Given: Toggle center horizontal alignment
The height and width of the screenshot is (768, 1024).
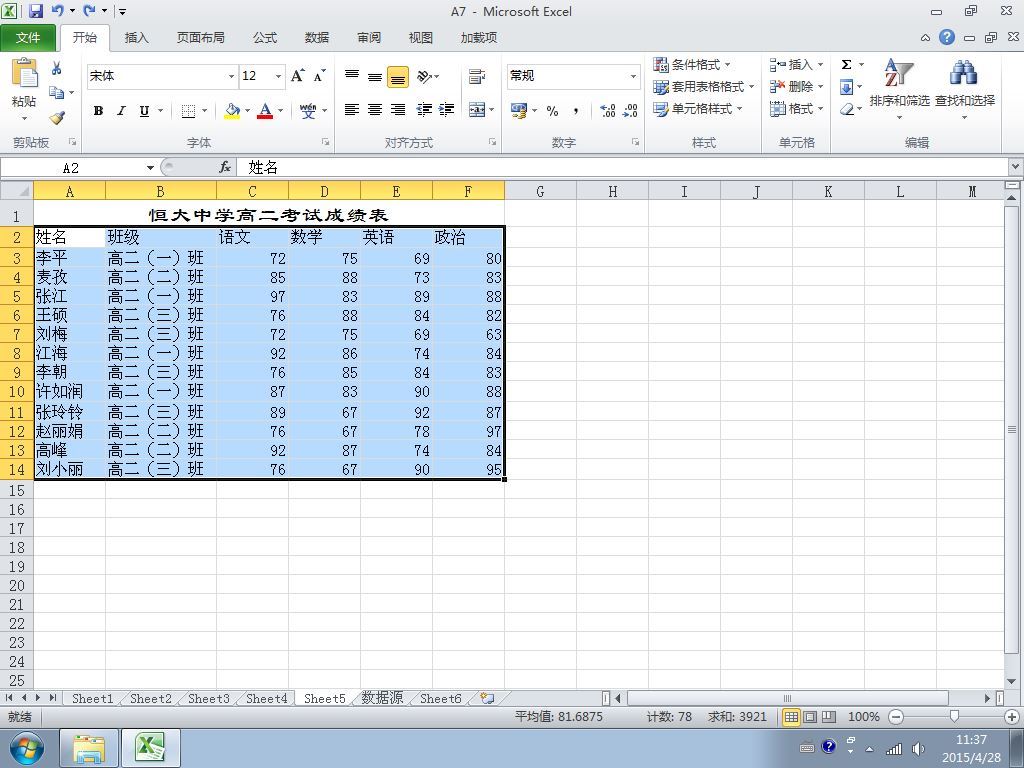Looking at the screenshot, I should [x=375, y=110].
